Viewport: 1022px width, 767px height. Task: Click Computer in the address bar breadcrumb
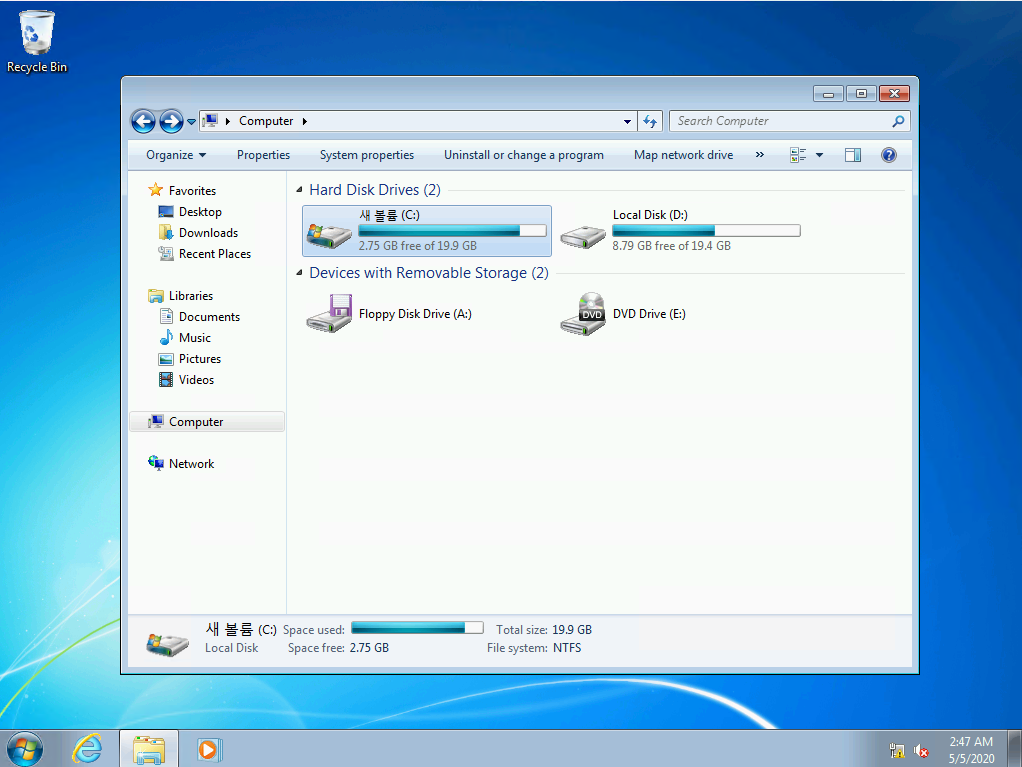click(x=266, y=121)
